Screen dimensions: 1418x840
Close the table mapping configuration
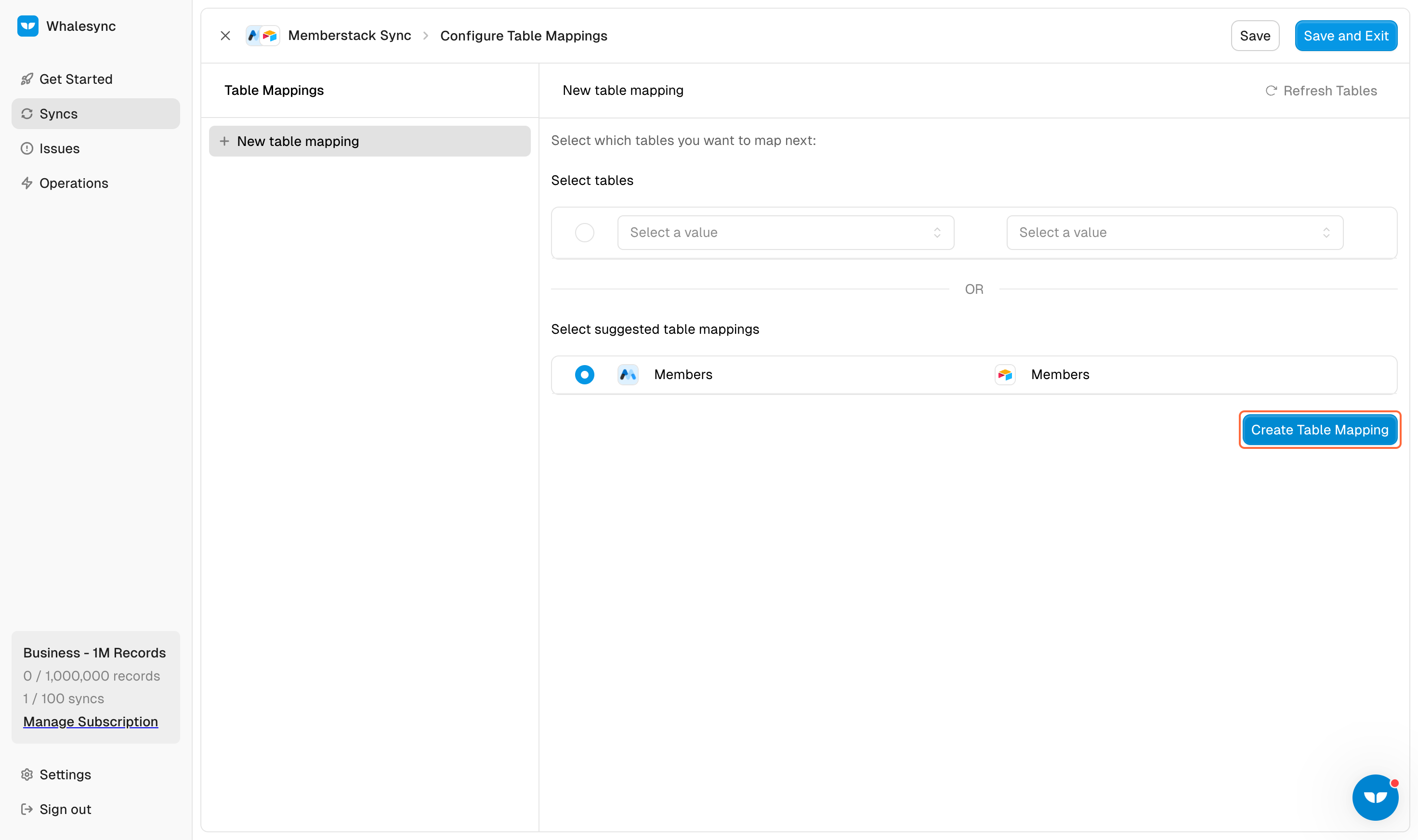point(225,36)
